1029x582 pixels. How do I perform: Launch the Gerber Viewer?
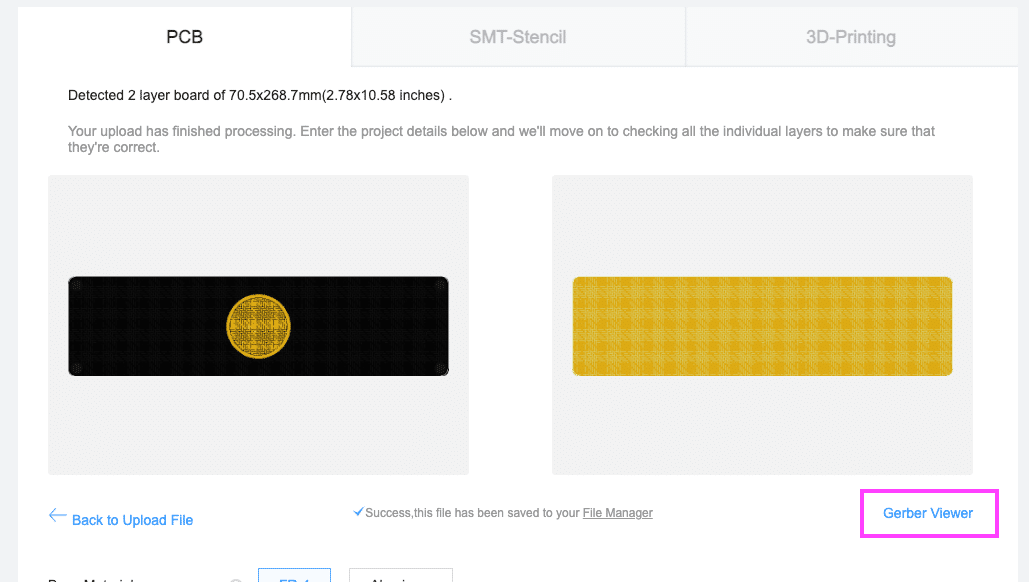(928, 513)
